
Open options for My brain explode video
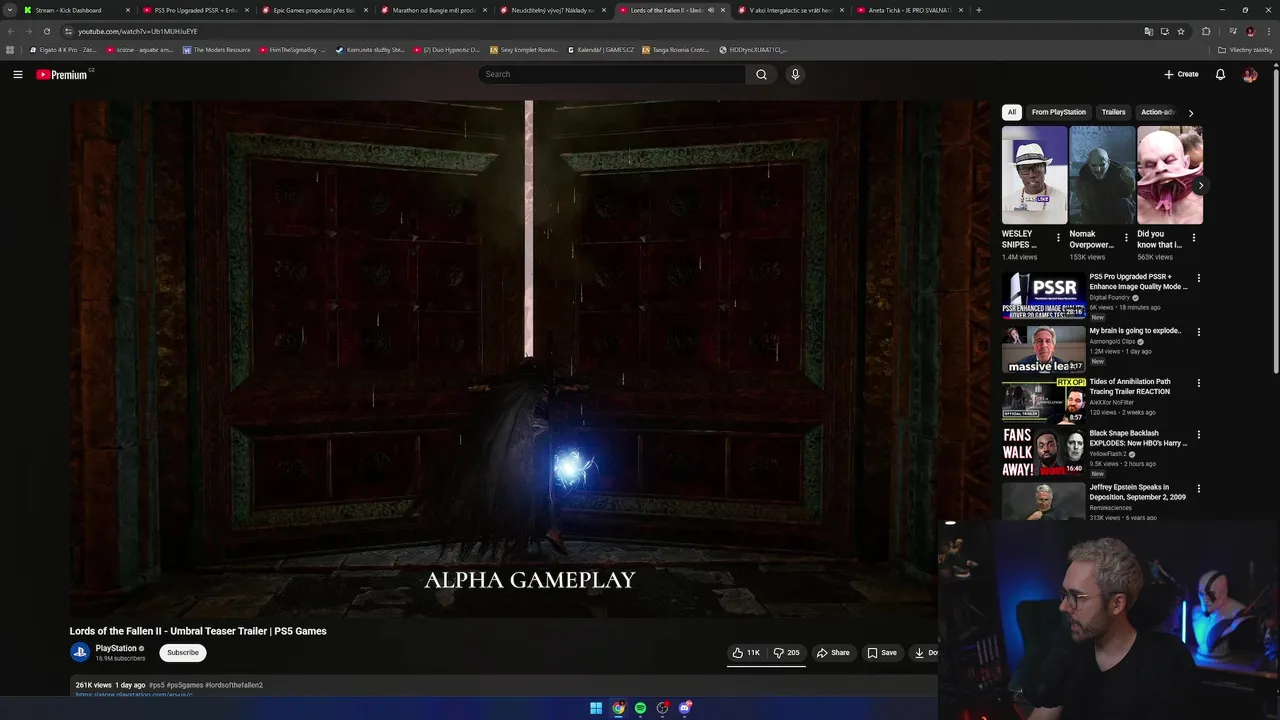[1199, 332]
